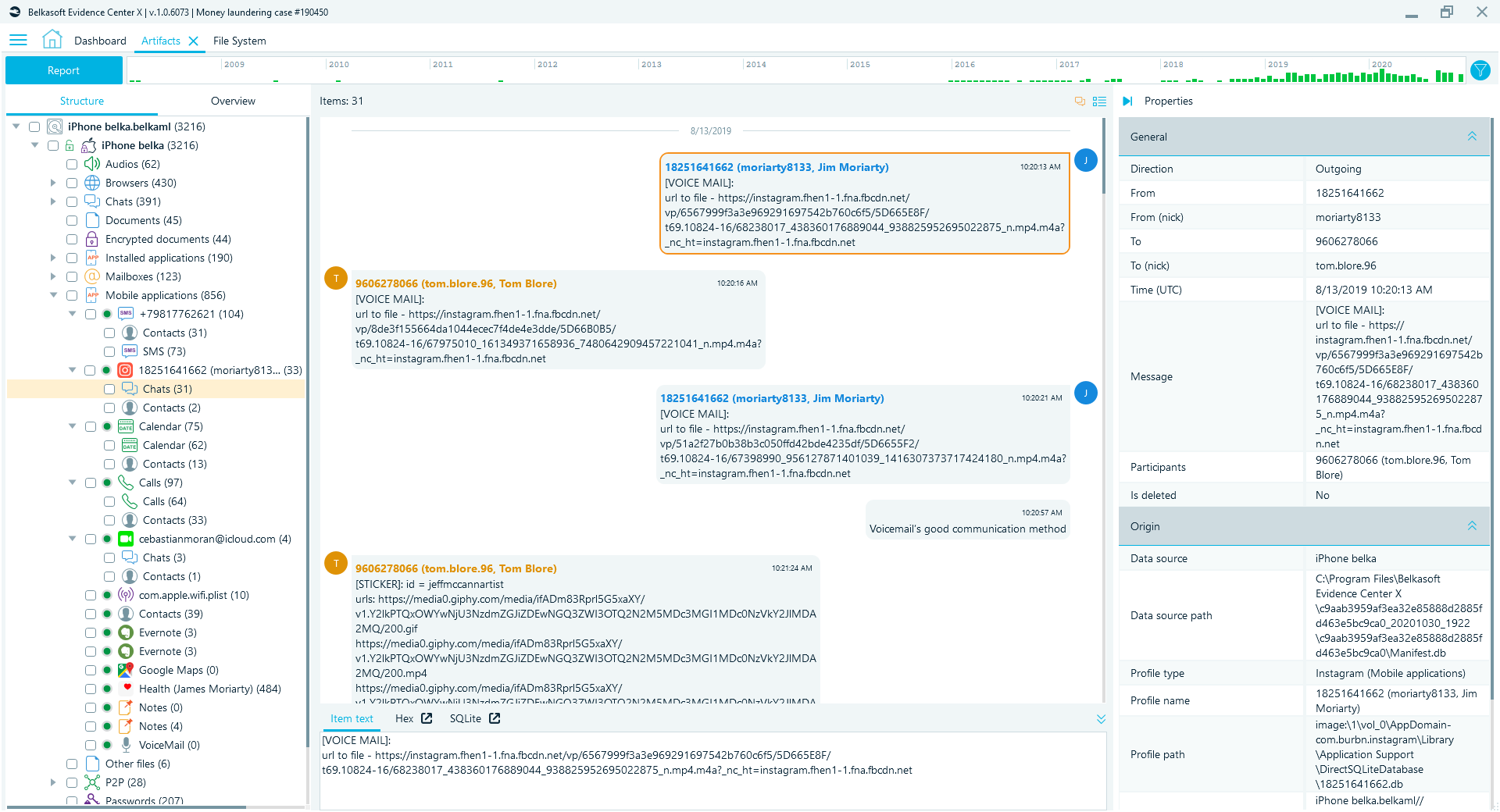Go to the Home icon
Screen dimensions: 1500x812
(x=52, y=40)
